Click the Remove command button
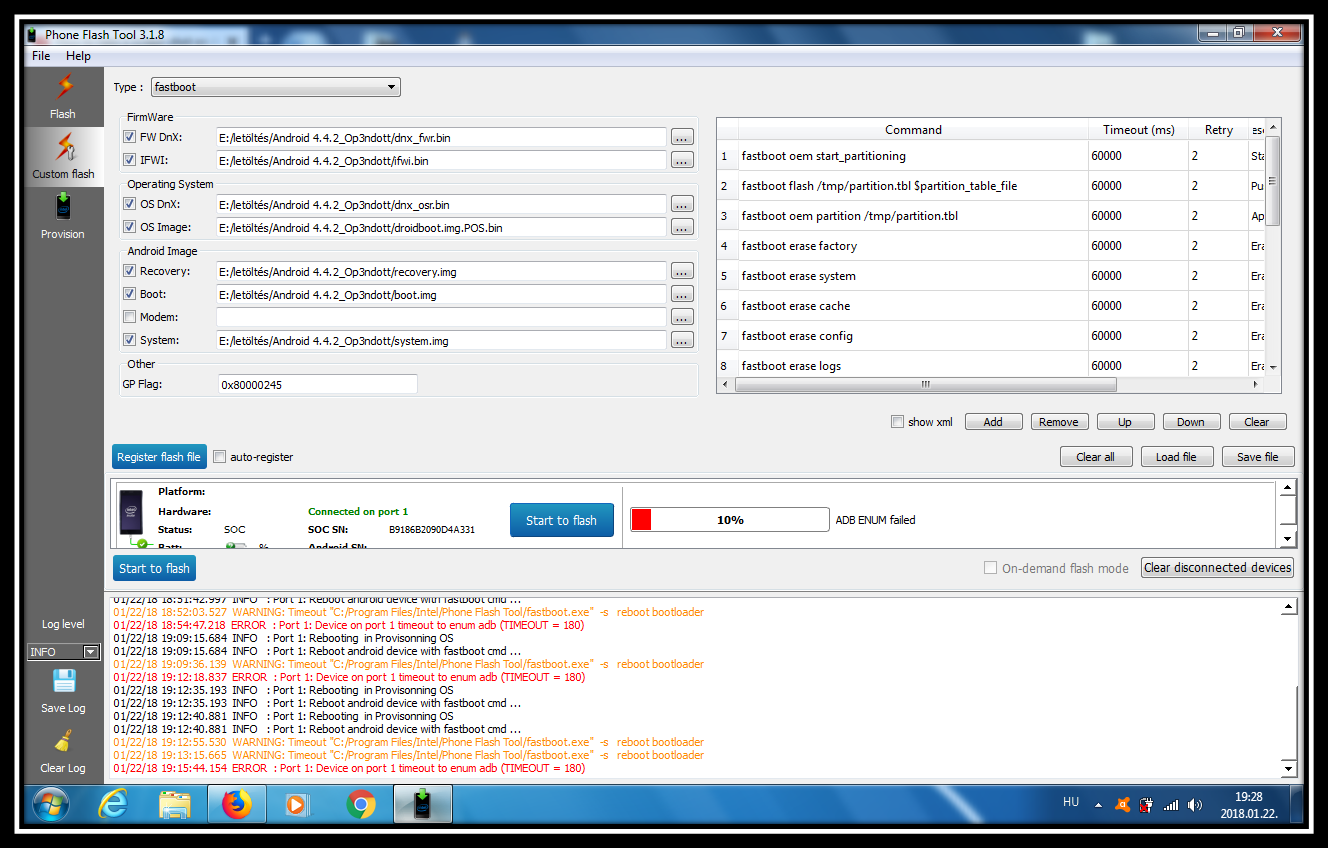The image size is (1328, 848). pos(1059,422)
